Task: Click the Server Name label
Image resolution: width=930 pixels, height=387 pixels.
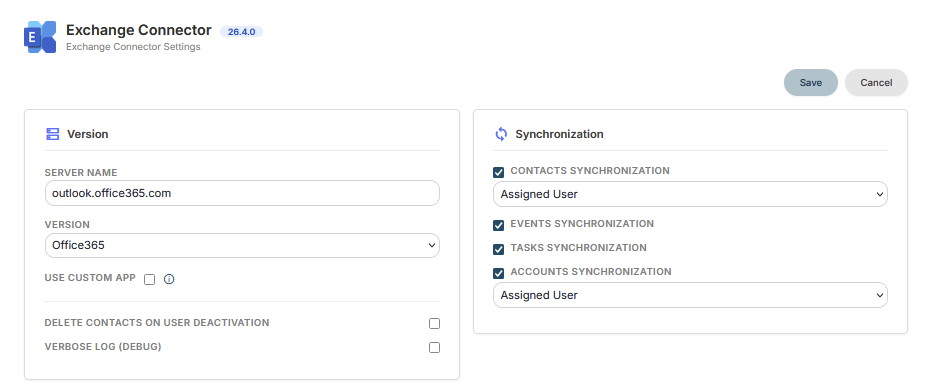Action: coord(81,173)
